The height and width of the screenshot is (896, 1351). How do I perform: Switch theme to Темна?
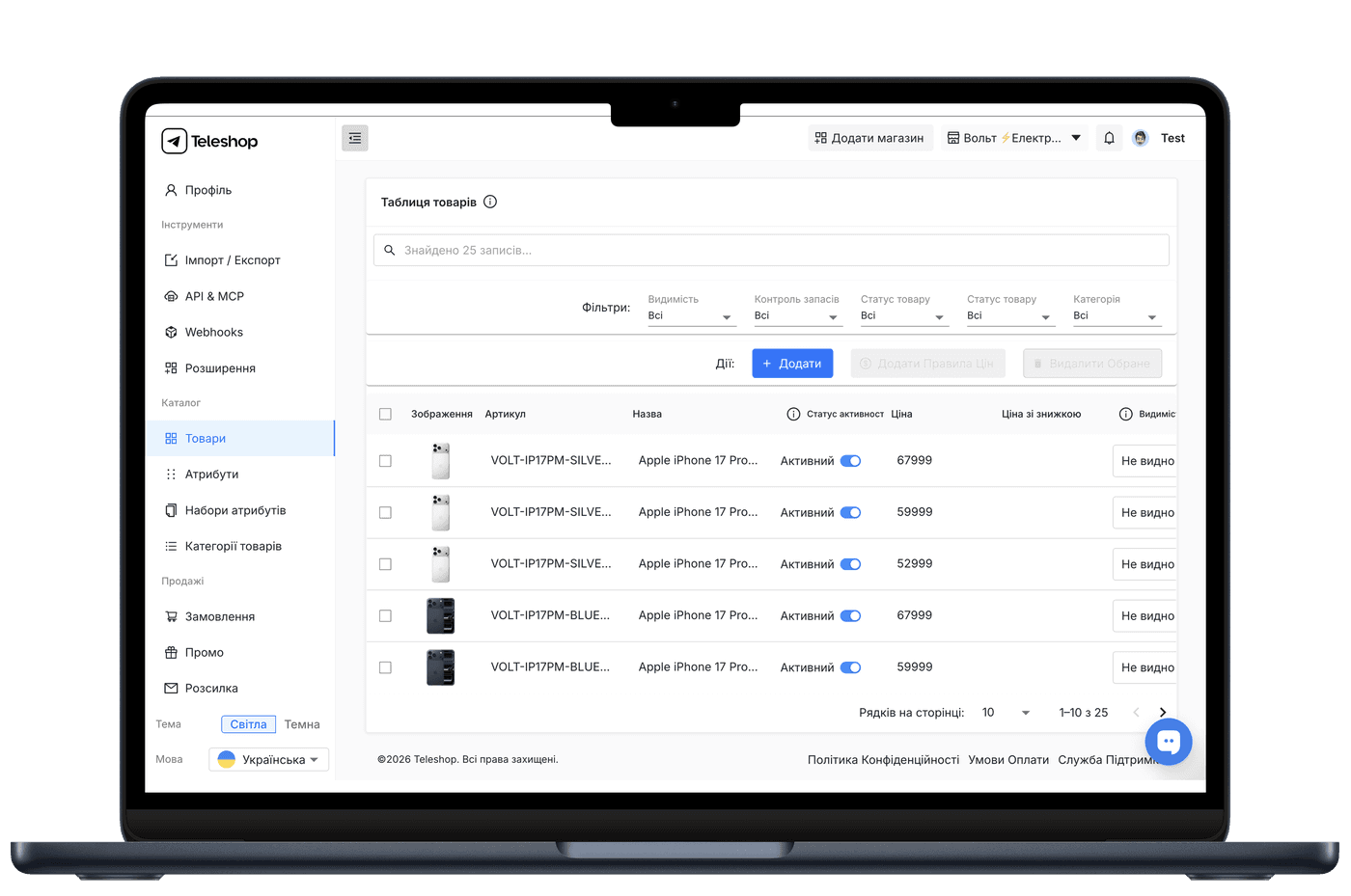pos(302,724)
